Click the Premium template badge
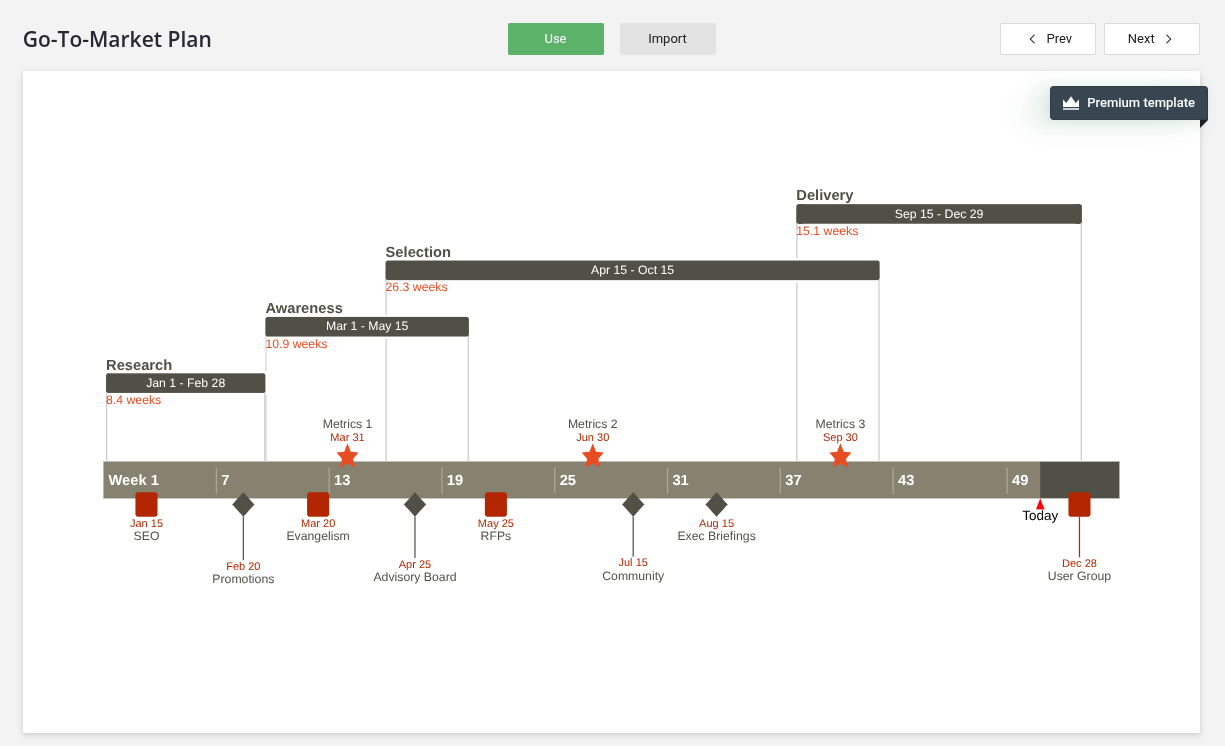This screenshot has width=1225, height=746. click(1128, 103)
